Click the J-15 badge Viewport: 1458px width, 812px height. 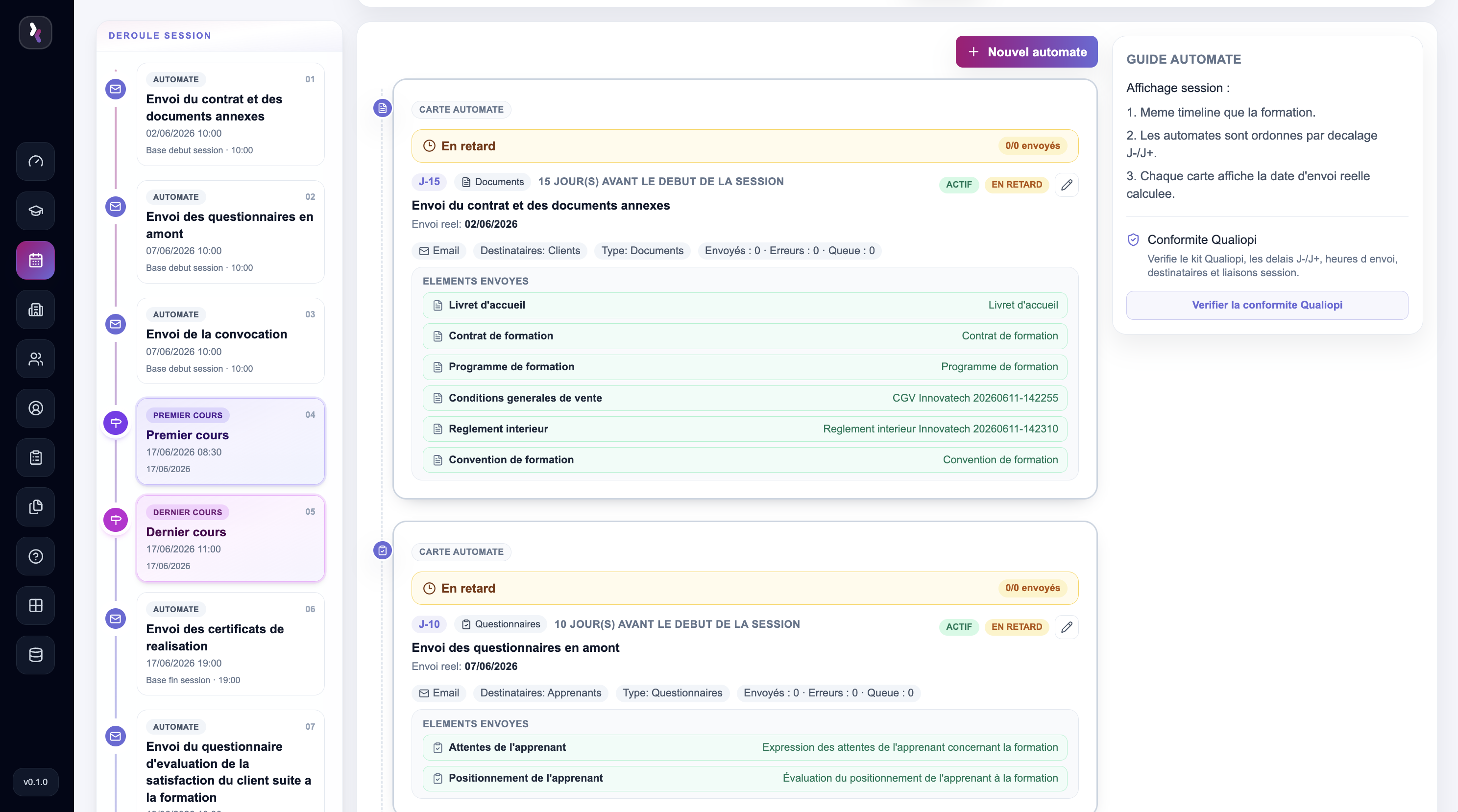(x=429, y=182)
